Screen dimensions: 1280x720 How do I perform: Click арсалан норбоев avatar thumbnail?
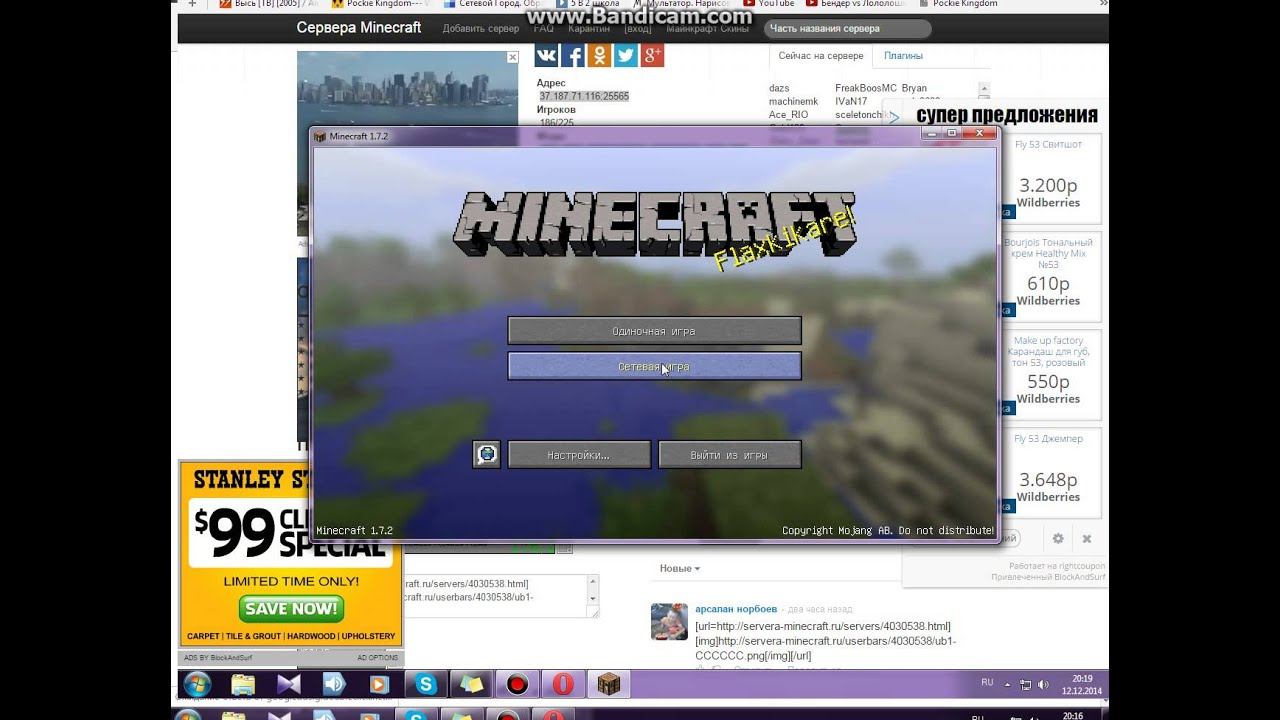pyautogui.click(x=669, y=621)
